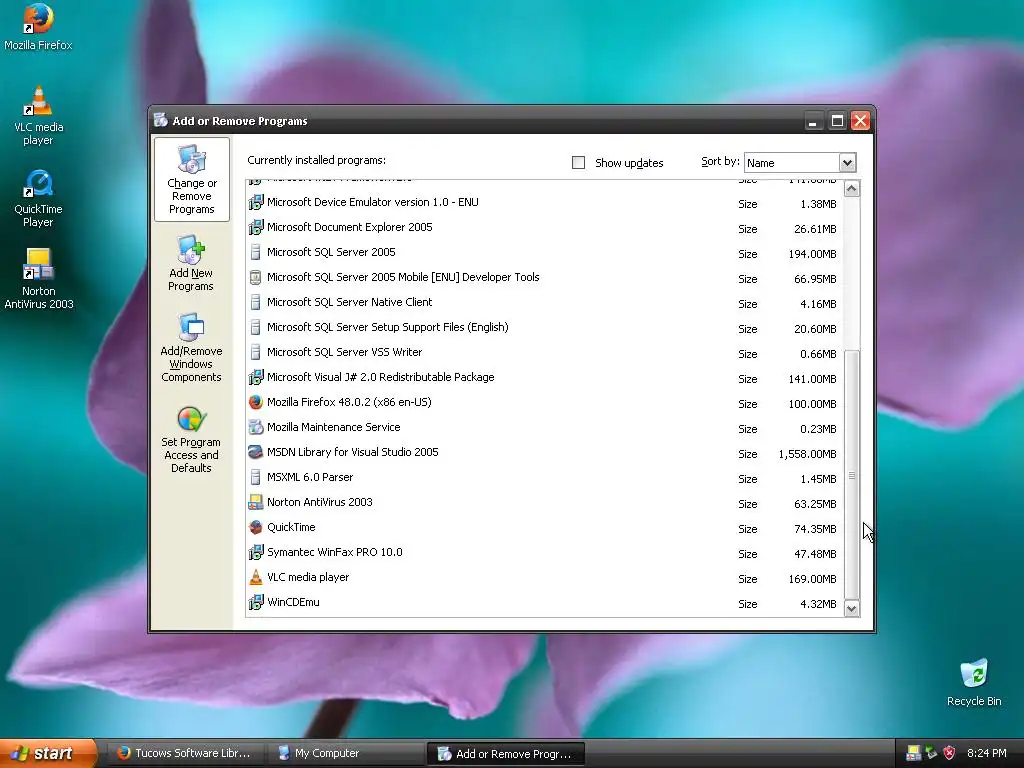Open Mozilla Firefox desktop shortcut
Screen dimensions: 1024x768
pyautogui.click(x=38, y=27)
